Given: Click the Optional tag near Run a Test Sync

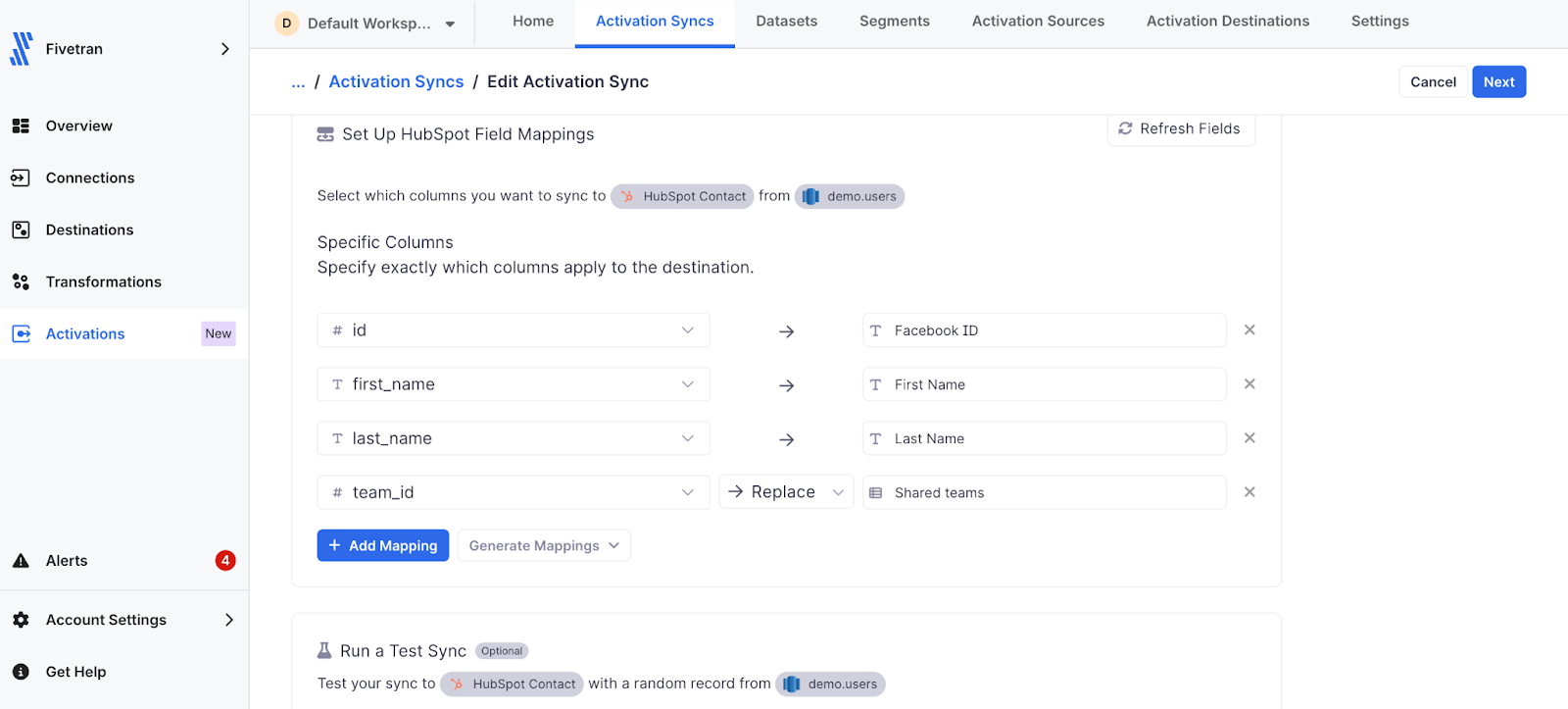Looking at the screenshot, I should tap(502, 651).
